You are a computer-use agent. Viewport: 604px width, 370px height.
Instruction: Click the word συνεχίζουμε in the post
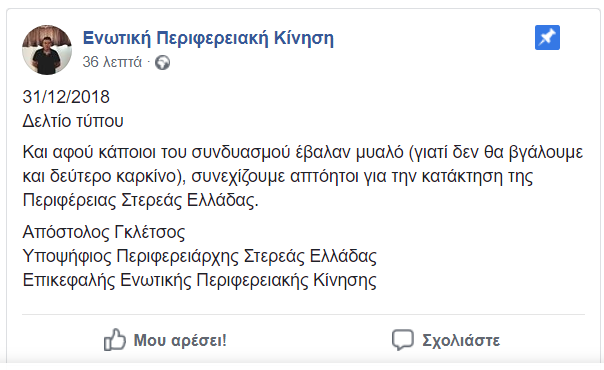coord(238,177)
